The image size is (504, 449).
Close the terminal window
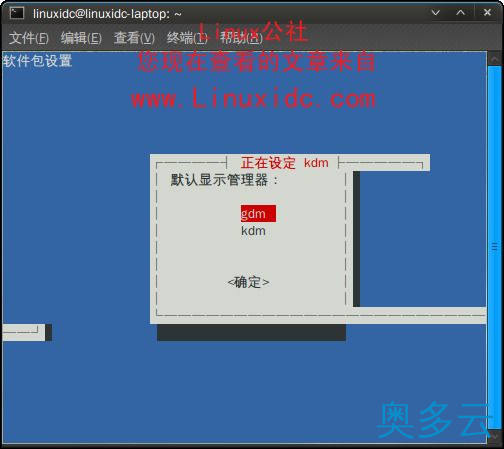click(x=487, y=13)
